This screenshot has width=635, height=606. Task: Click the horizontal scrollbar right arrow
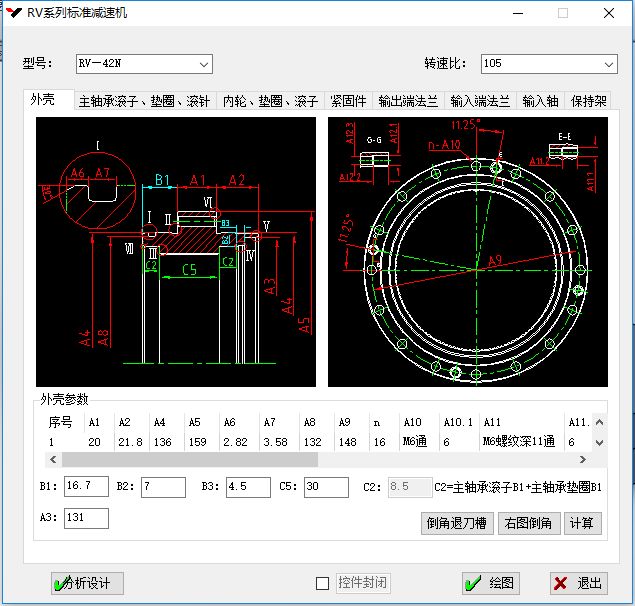[x=583, y=459]
